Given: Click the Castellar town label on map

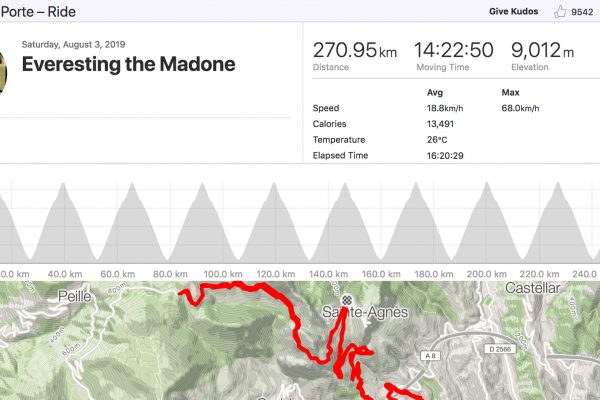Looking at the screenshot, I should (534, 287).
